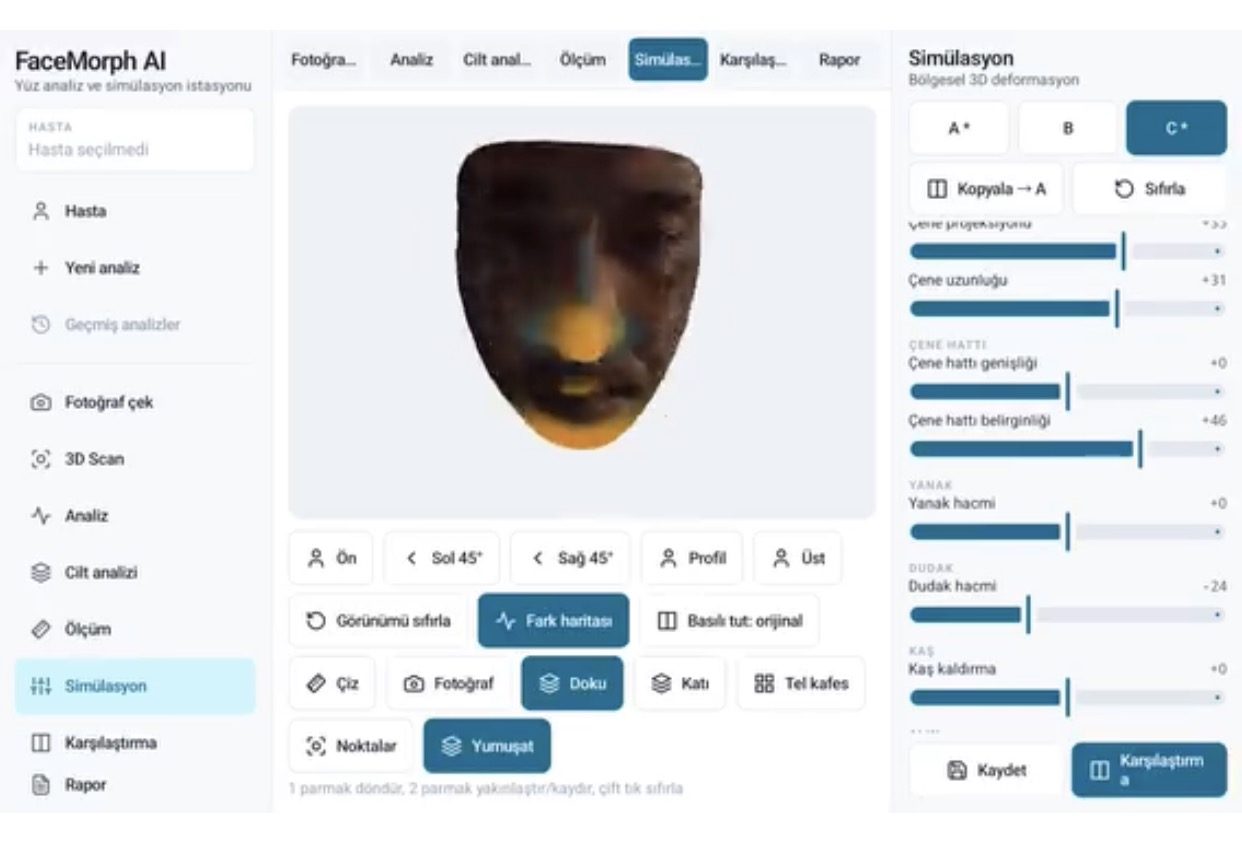Image resolution: width=1242 pixels, height=842 pixels.
Task: Toggle Yumuşat smoothing
Action: point(487,746)
